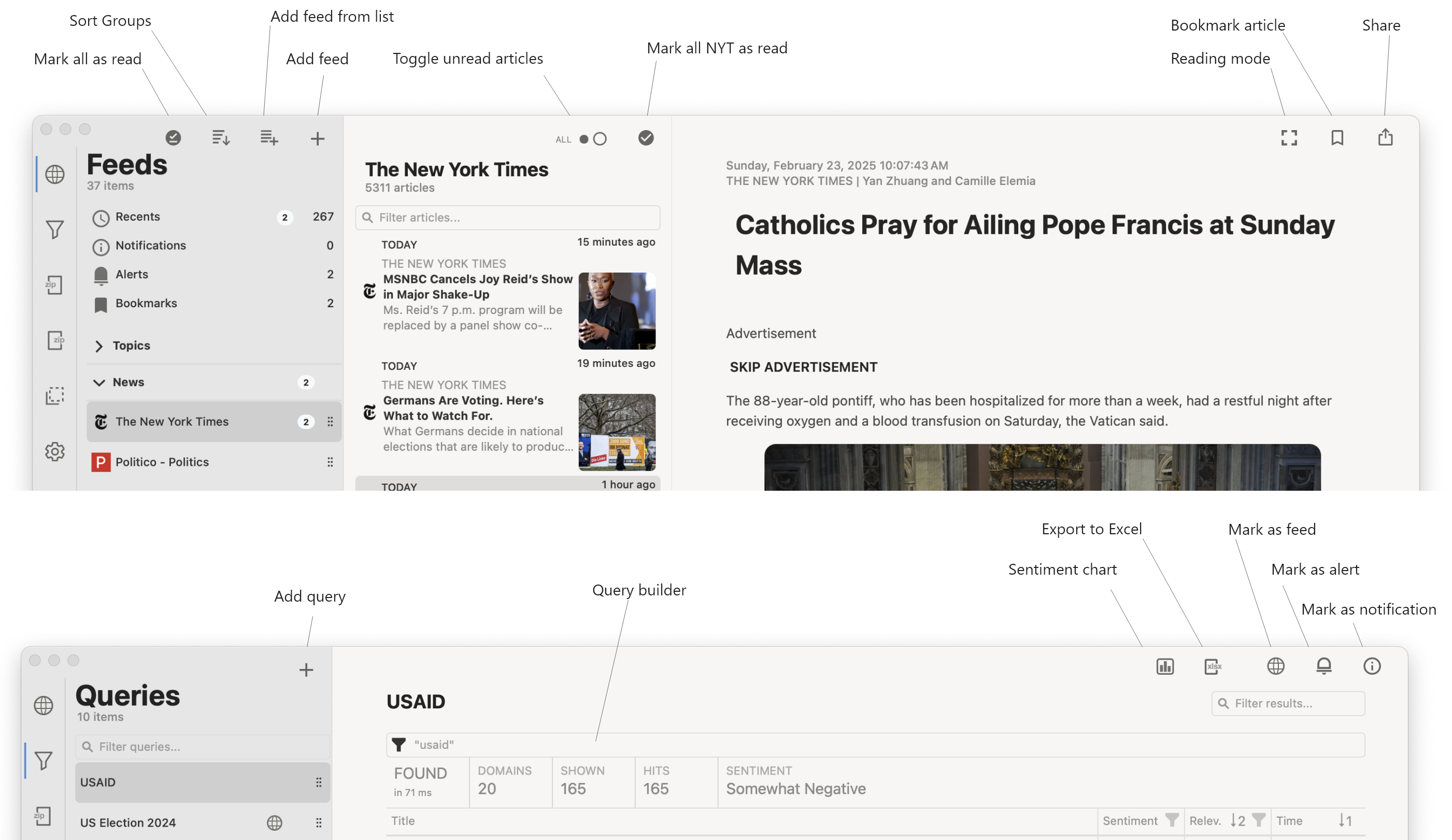
Task: Open the Sentiment chart
Action: (x=1164, y=666)
